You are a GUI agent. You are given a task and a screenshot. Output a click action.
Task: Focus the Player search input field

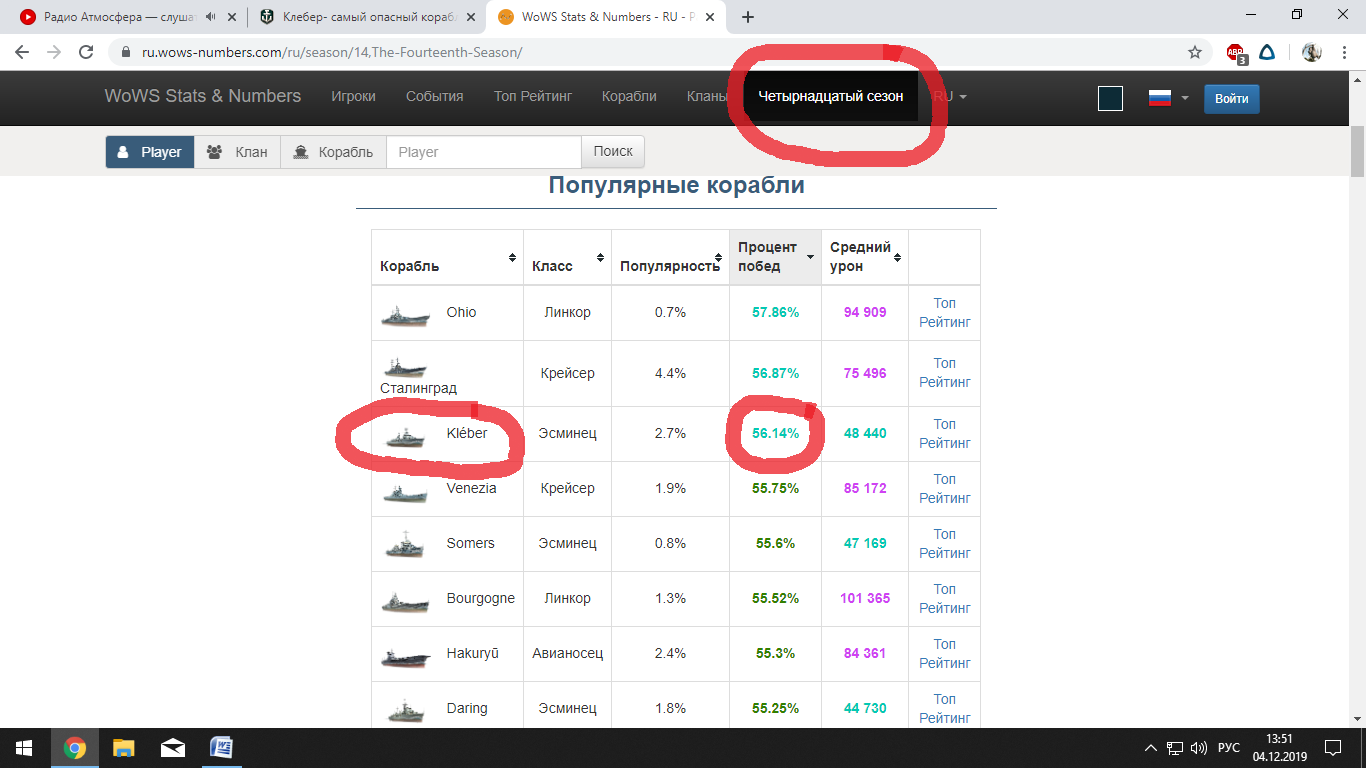pos(484,152)
